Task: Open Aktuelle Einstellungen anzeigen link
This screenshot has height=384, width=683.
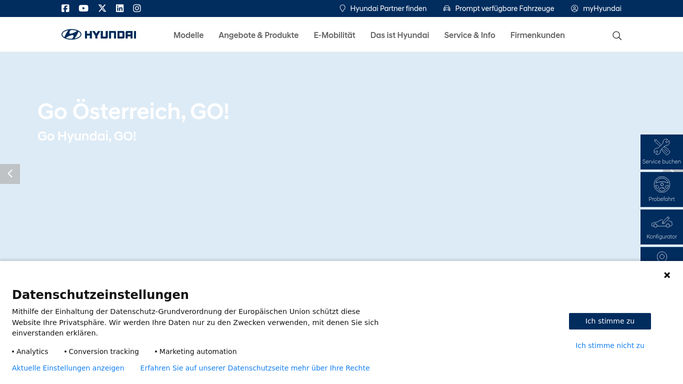Action: click(68, 368)
